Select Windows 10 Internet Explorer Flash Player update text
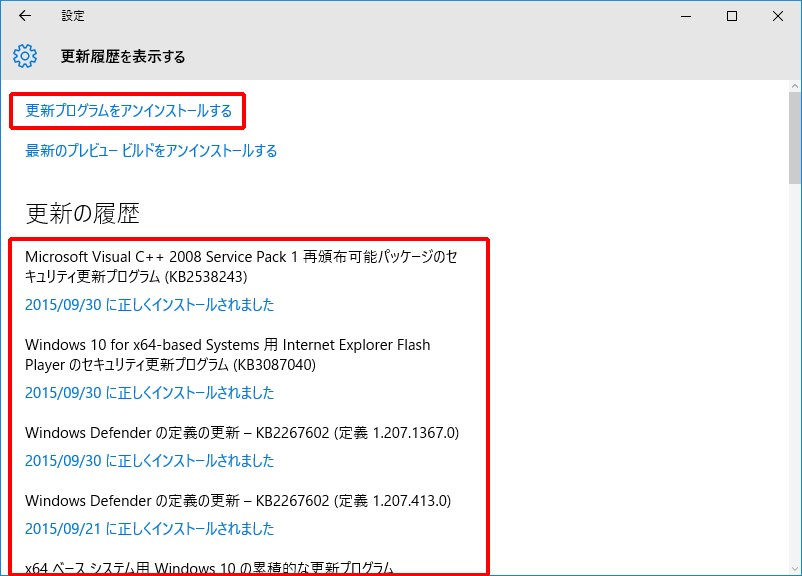Image resolution: width=802 pixels, height=576 pixels. (x=228, y=355)
